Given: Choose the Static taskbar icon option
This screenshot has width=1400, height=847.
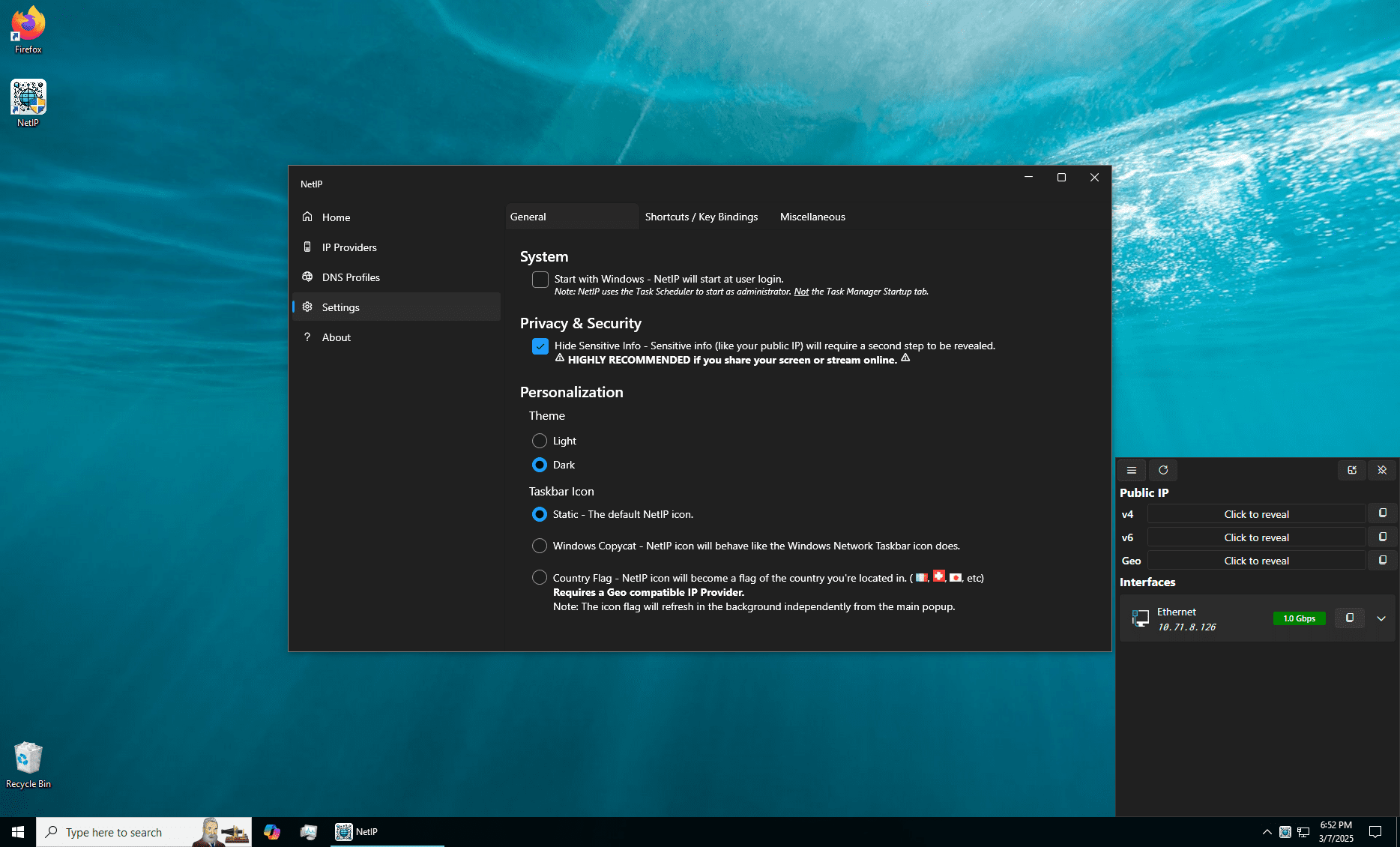Looking at the screenshot, I should (x=540, y=514).
